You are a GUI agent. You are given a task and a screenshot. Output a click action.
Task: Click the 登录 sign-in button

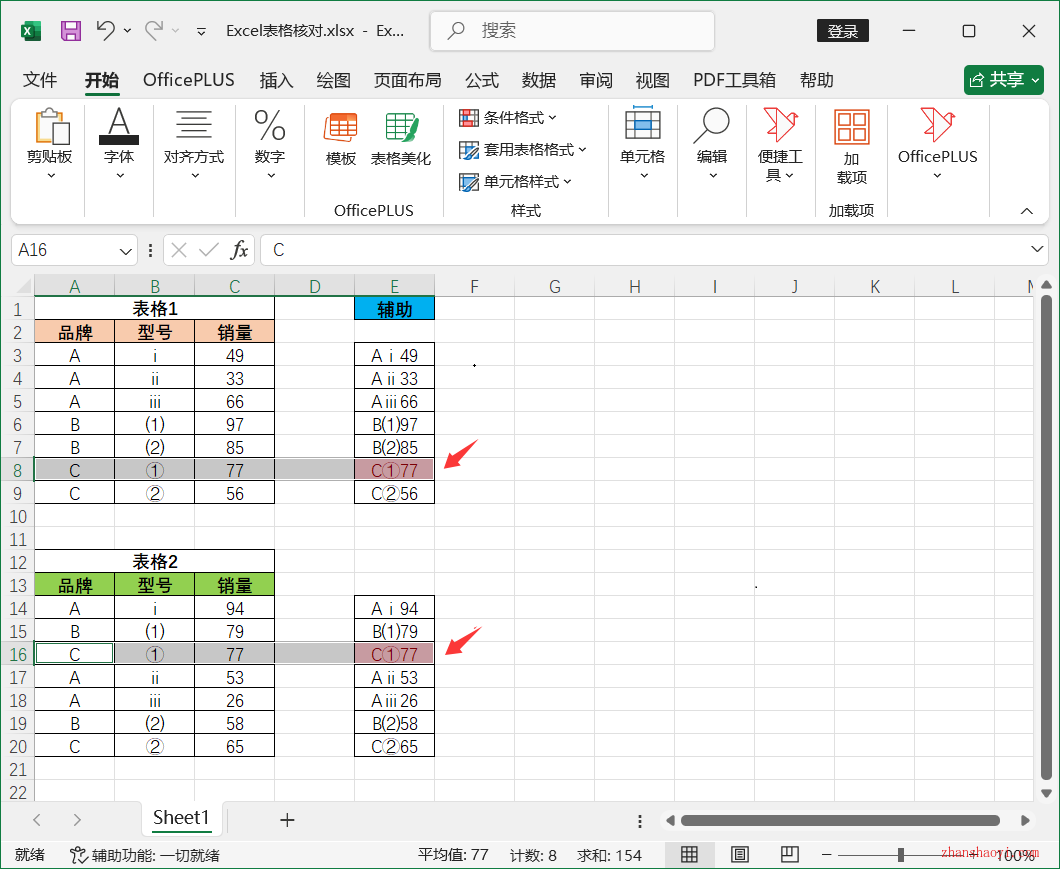(843, 31)
